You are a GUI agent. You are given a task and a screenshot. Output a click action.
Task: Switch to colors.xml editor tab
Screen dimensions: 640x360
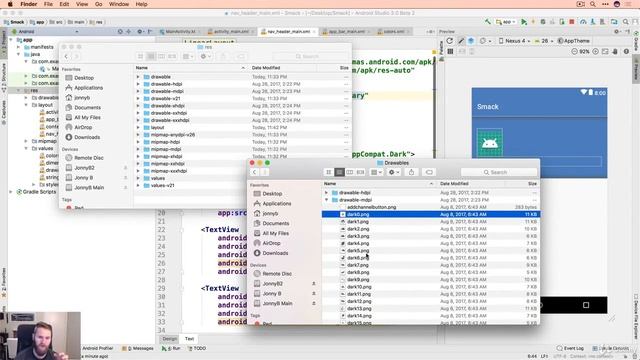pyautogui.click(x=392, y=31)
